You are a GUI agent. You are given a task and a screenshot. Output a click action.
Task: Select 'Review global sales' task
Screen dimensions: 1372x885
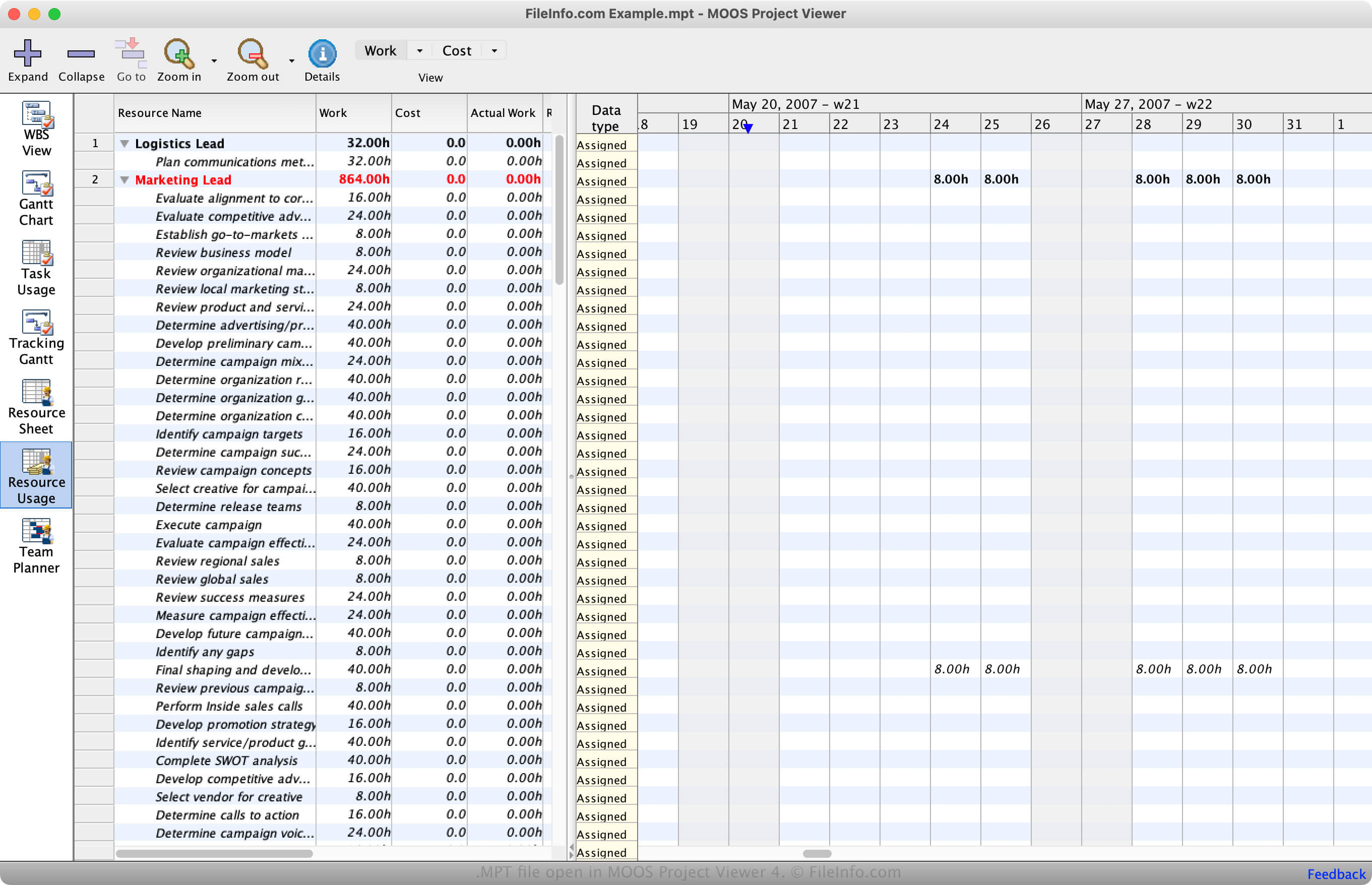[212, 579]
